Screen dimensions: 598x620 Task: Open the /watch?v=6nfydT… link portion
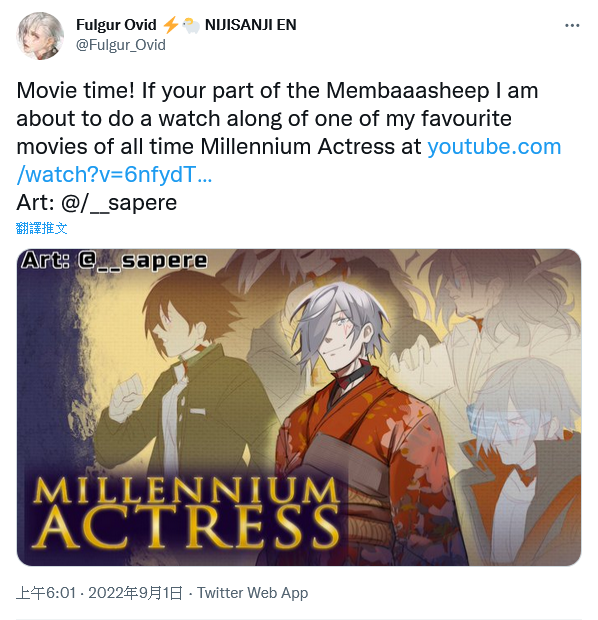(115, 174)
